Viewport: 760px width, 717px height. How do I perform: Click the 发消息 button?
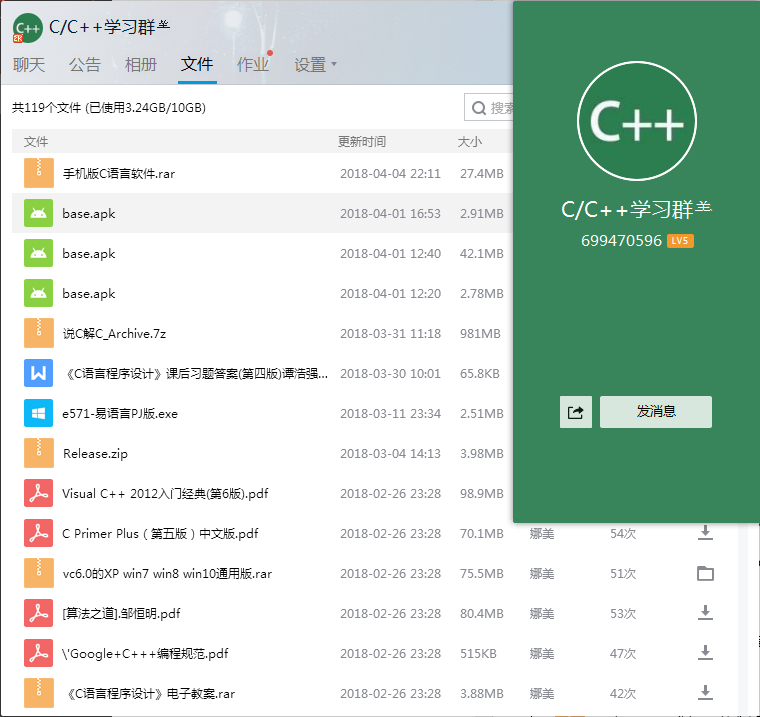coord(656,412)
